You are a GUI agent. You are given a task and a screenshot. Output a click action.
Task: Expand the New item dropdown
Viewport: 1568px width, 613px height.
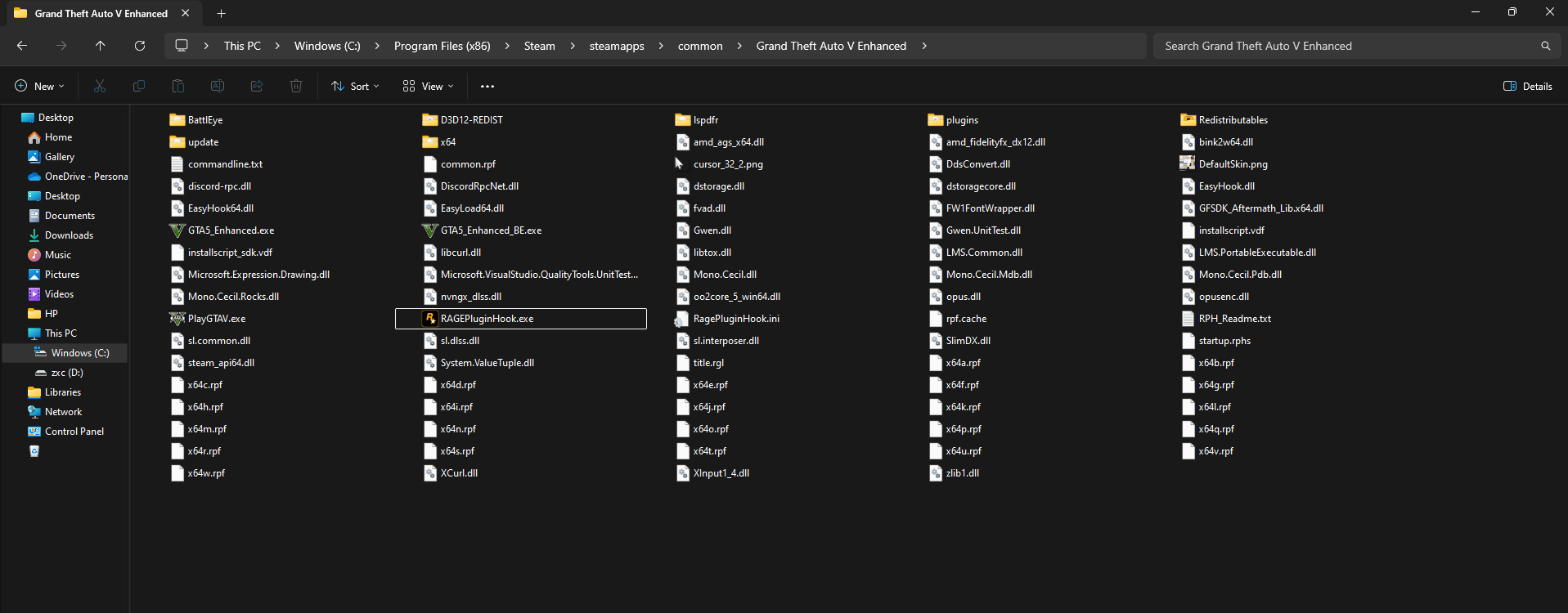[39, 86]
